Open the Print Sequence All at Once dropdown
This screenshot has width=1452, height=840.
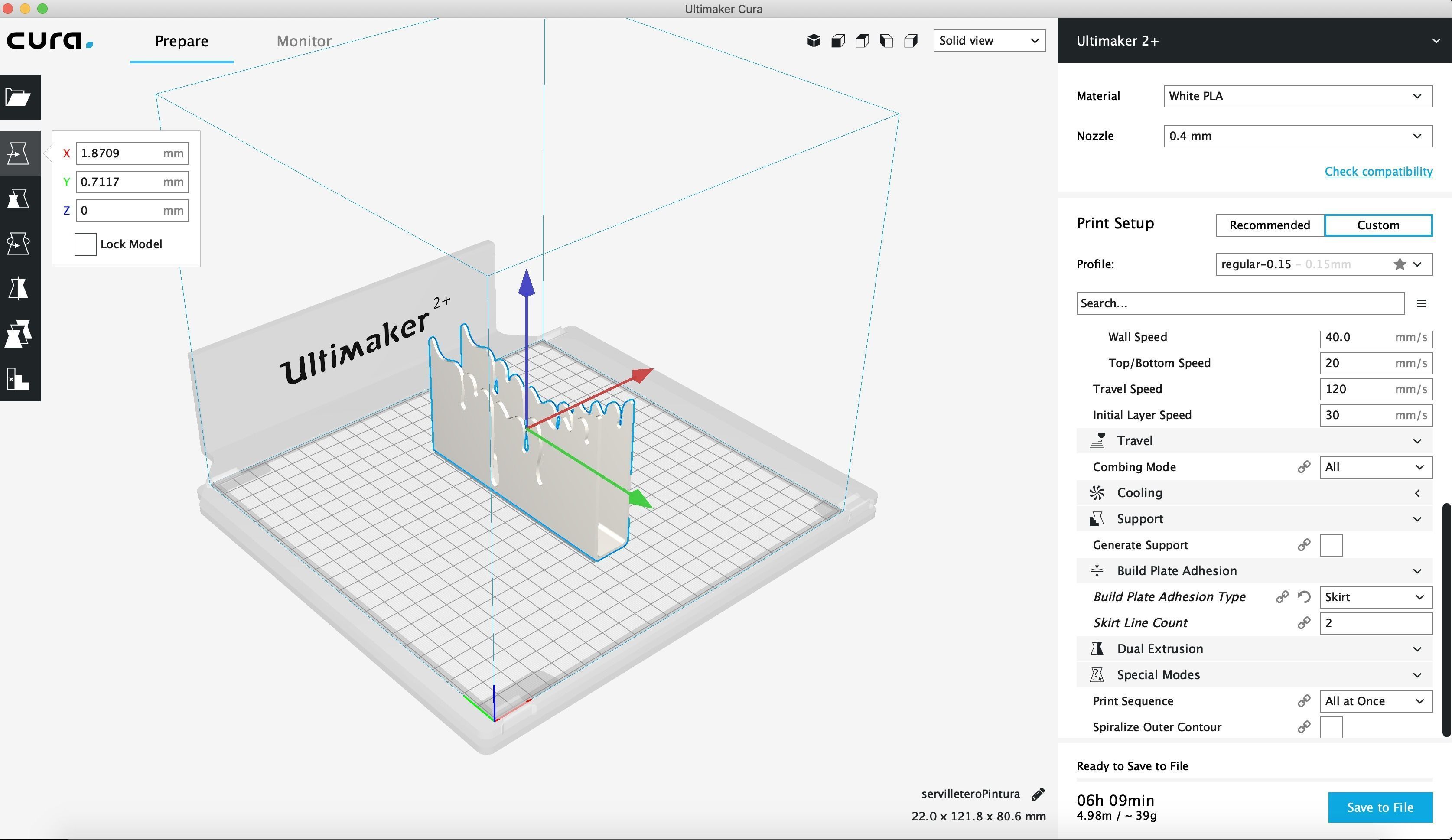[x=1375, y=701]
